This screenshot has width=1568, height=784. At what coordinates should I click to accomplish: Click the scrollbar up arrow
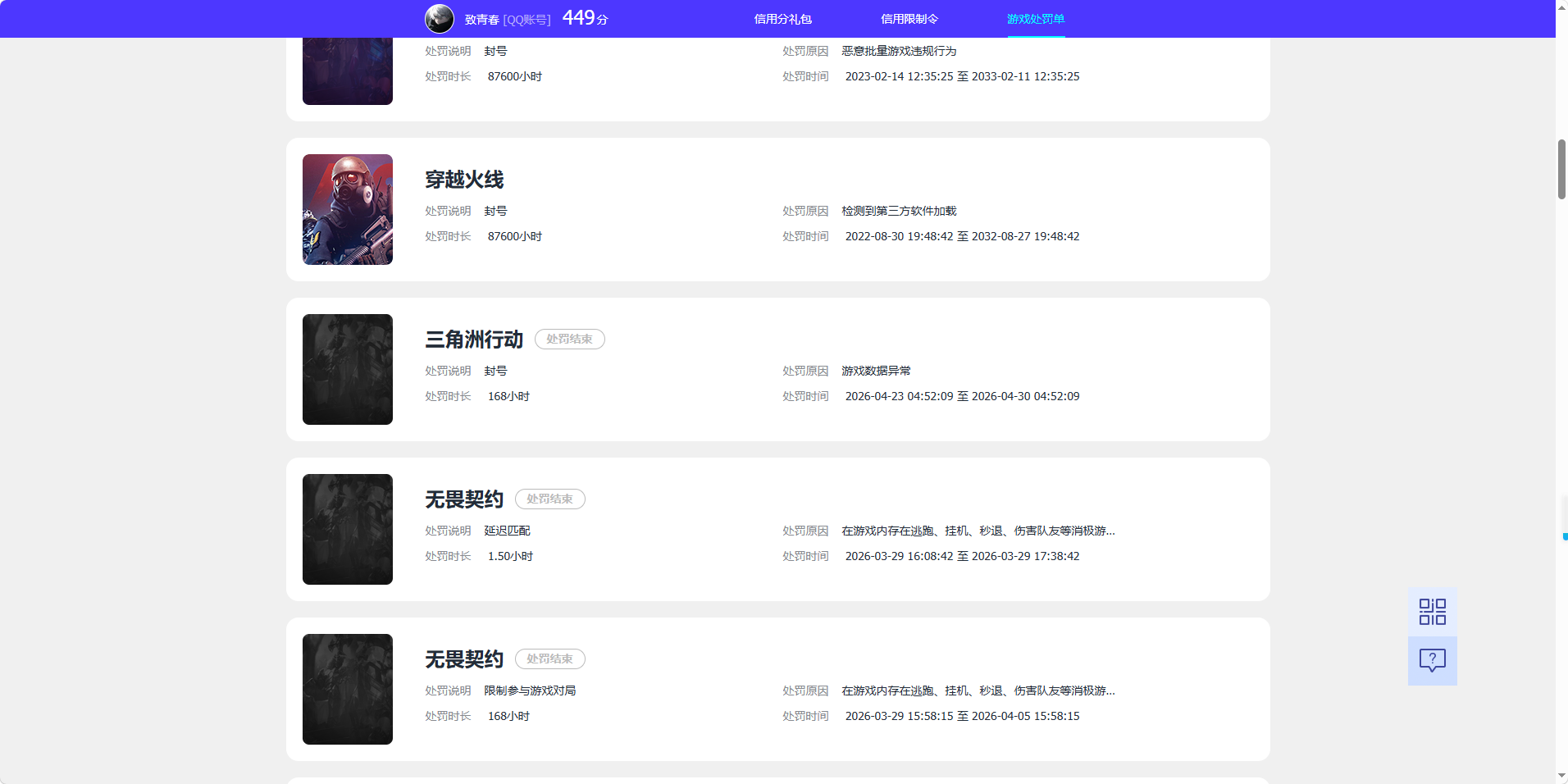1561,7
